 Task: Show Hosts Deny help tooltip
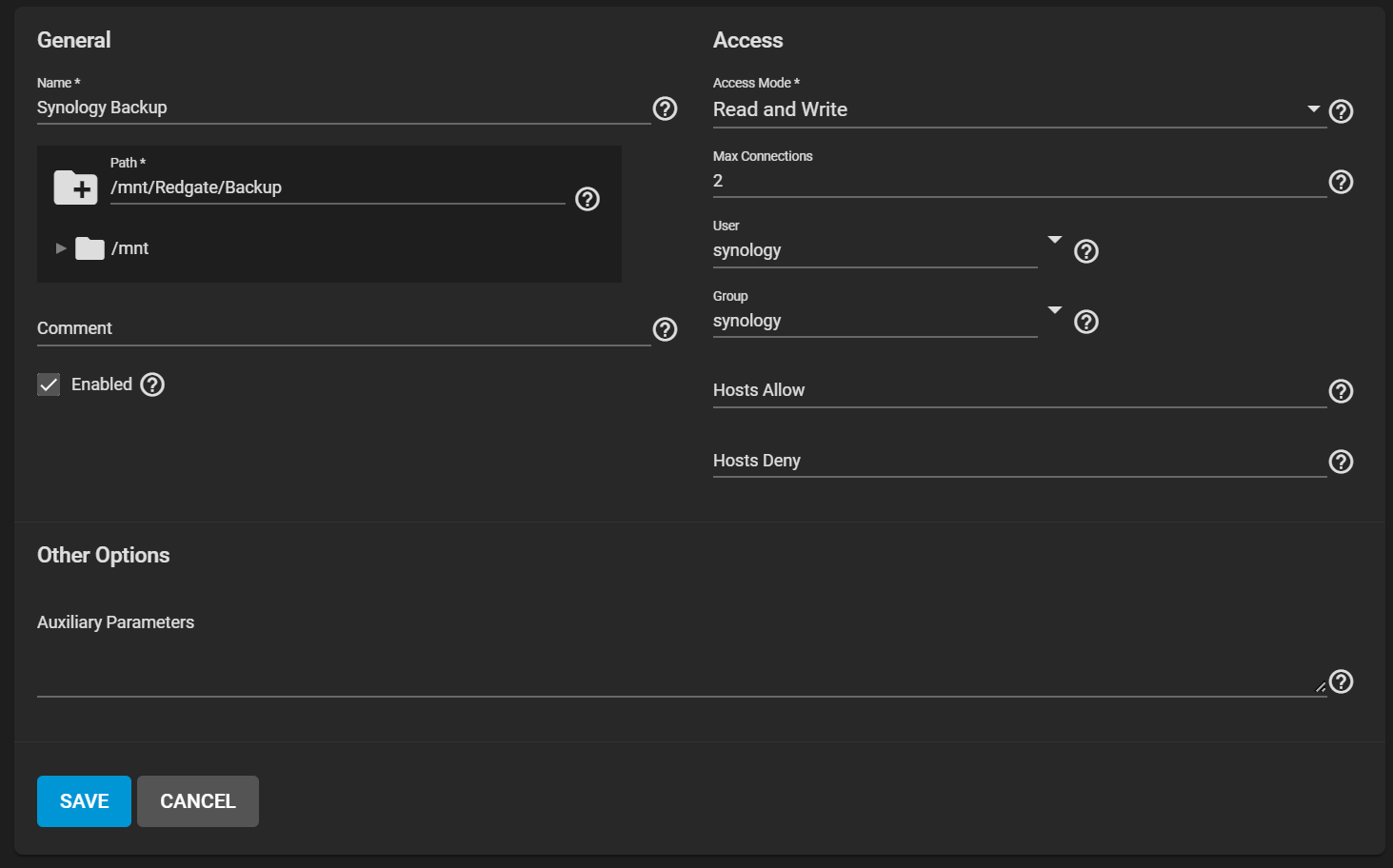click(x=1341, y=462)
